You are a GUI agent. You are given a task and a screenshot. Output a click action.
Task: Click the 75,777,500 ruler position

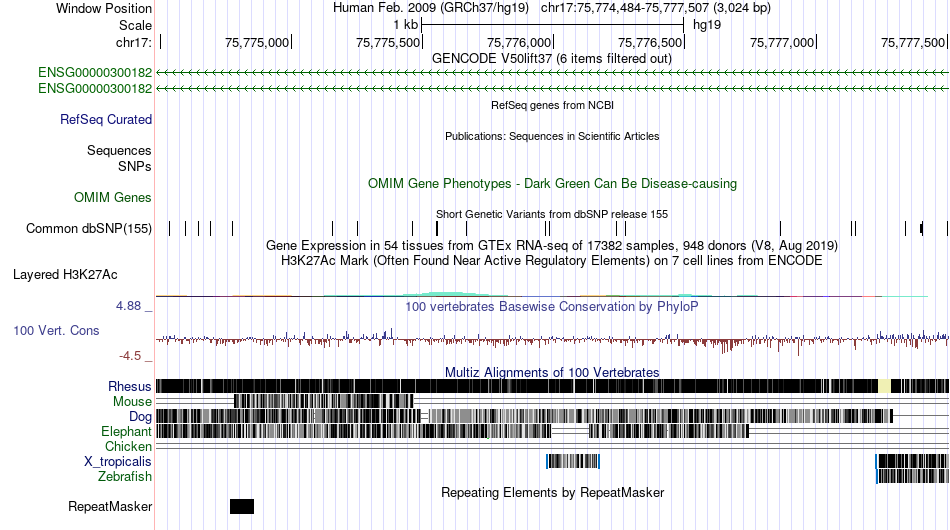pyautogui.click(x=913, y=42)
